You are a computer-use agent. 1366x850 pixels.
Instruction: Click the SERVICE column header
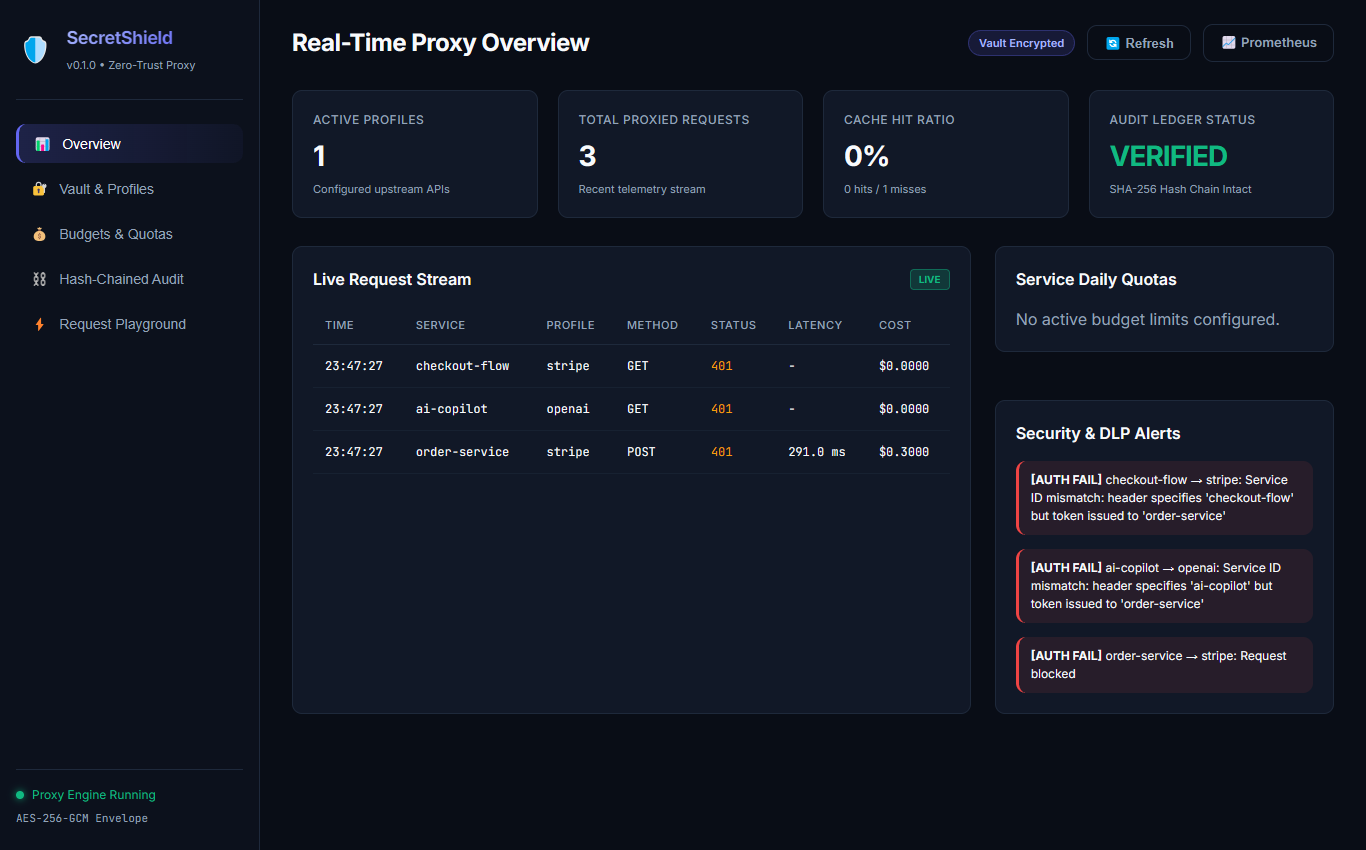(x=440, y=325)
